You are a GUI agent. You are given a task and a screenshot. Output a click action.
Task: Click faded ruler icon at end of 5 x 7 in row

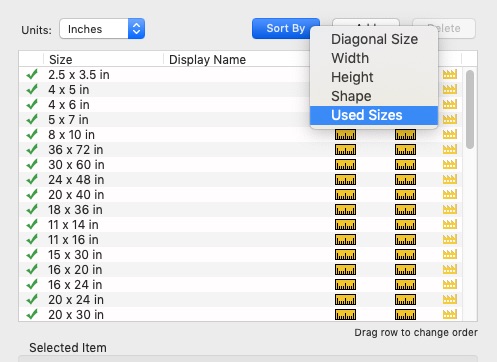[450, 119]
